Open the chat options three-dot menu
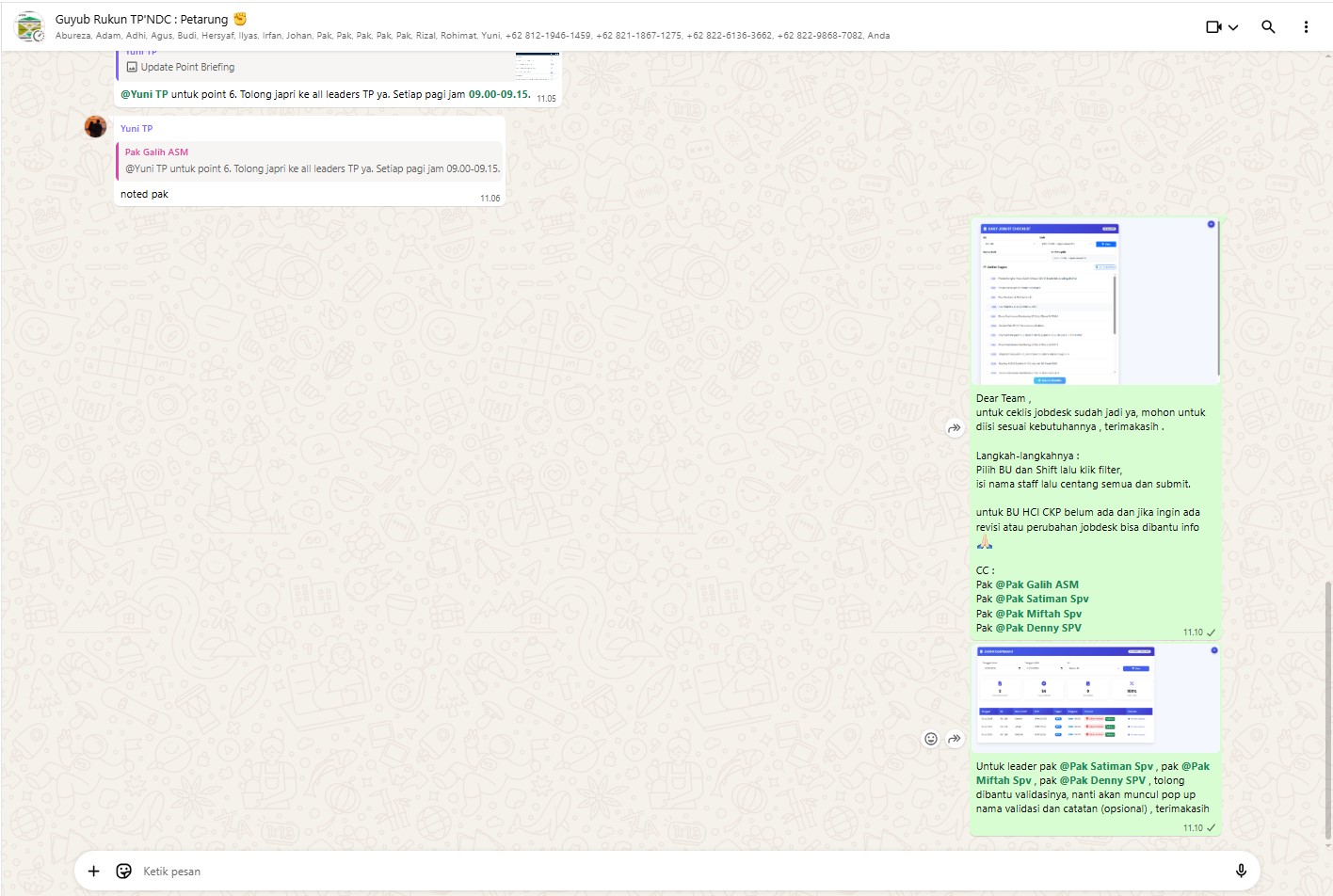The height and width of the screenshot is (896, 1333). pos(1306,26)
